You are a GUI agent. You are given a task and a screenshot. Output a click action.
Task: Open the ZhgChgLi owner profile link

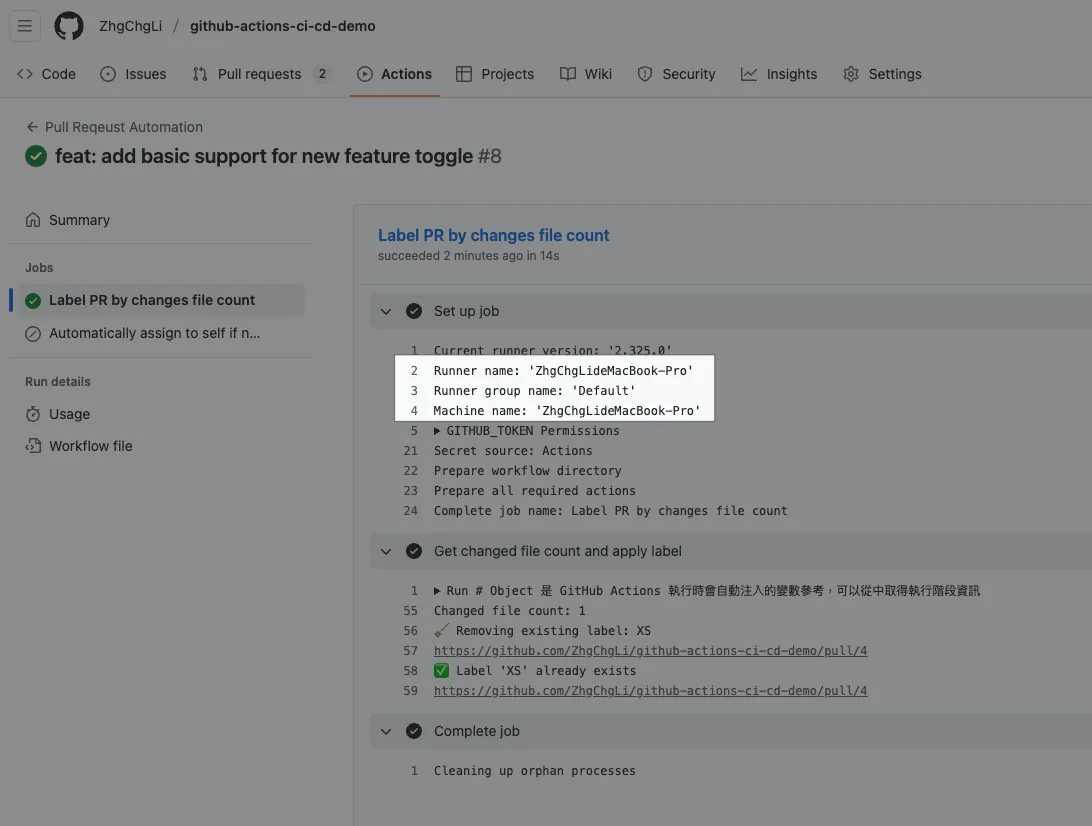coord(130,26)
